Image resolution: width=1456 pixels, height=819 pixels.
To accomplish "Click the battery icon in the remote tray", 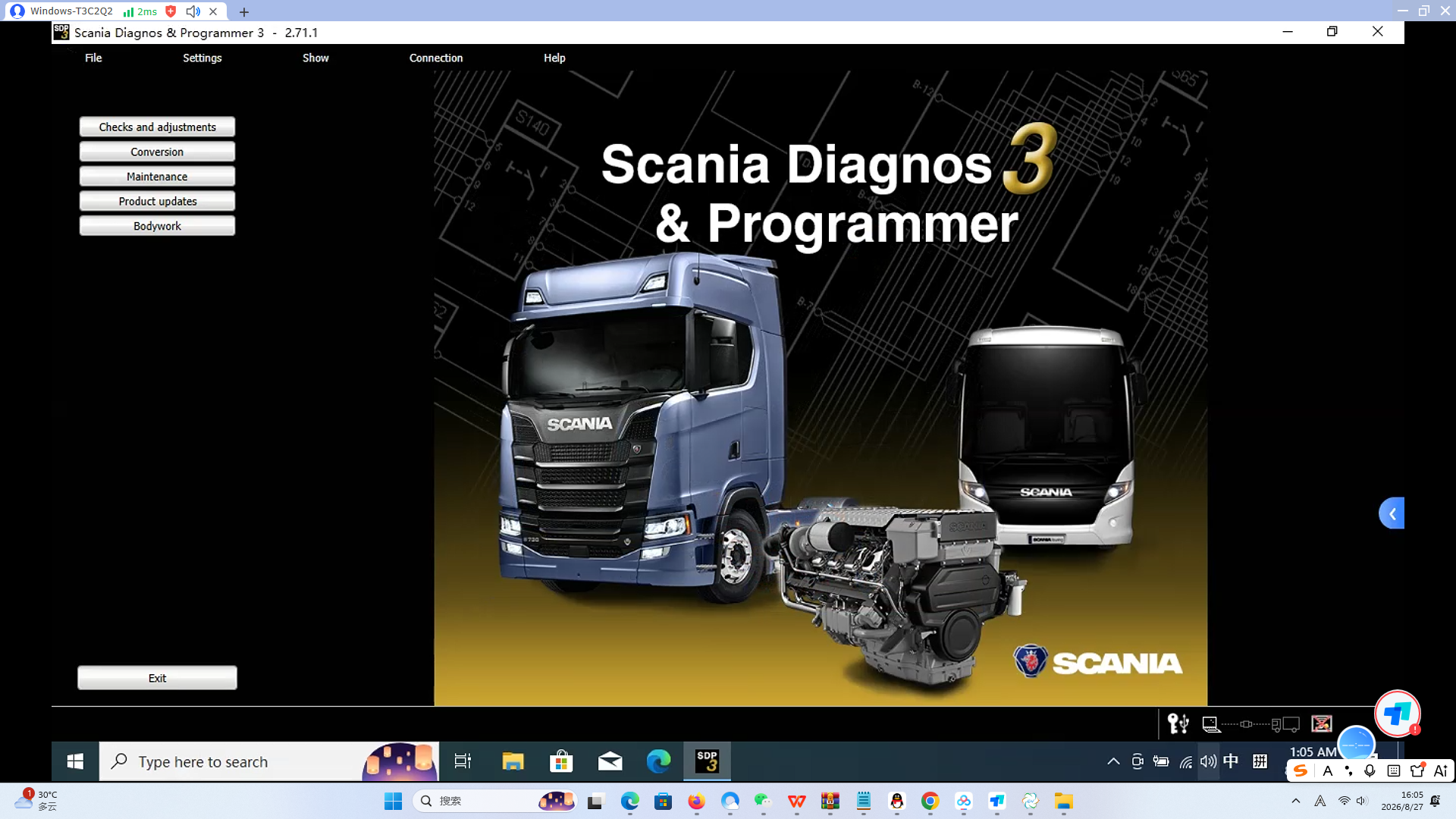I will [x=1161, y=761].
